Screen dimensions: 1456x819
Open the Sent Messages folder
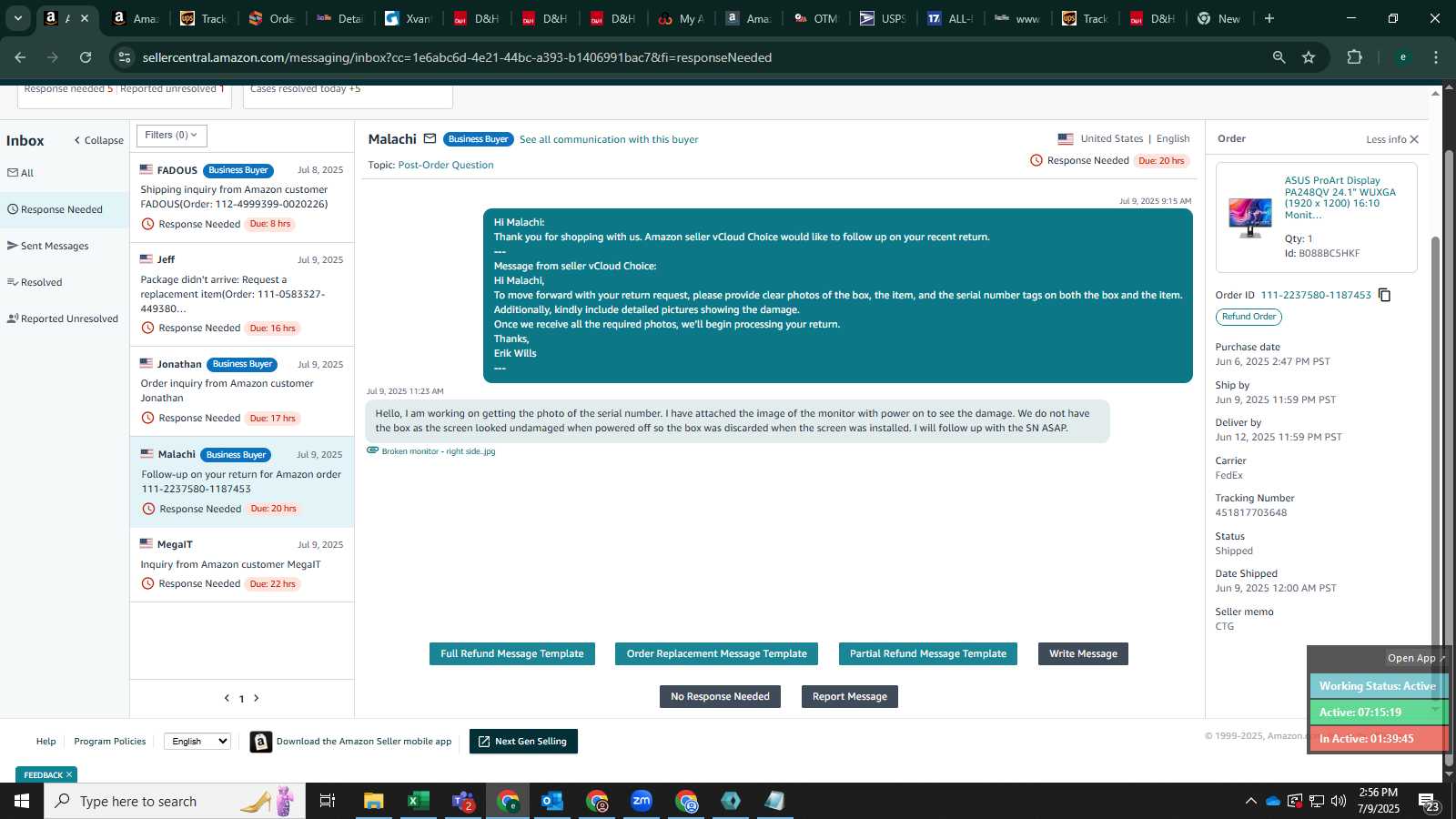pos(48,246)
